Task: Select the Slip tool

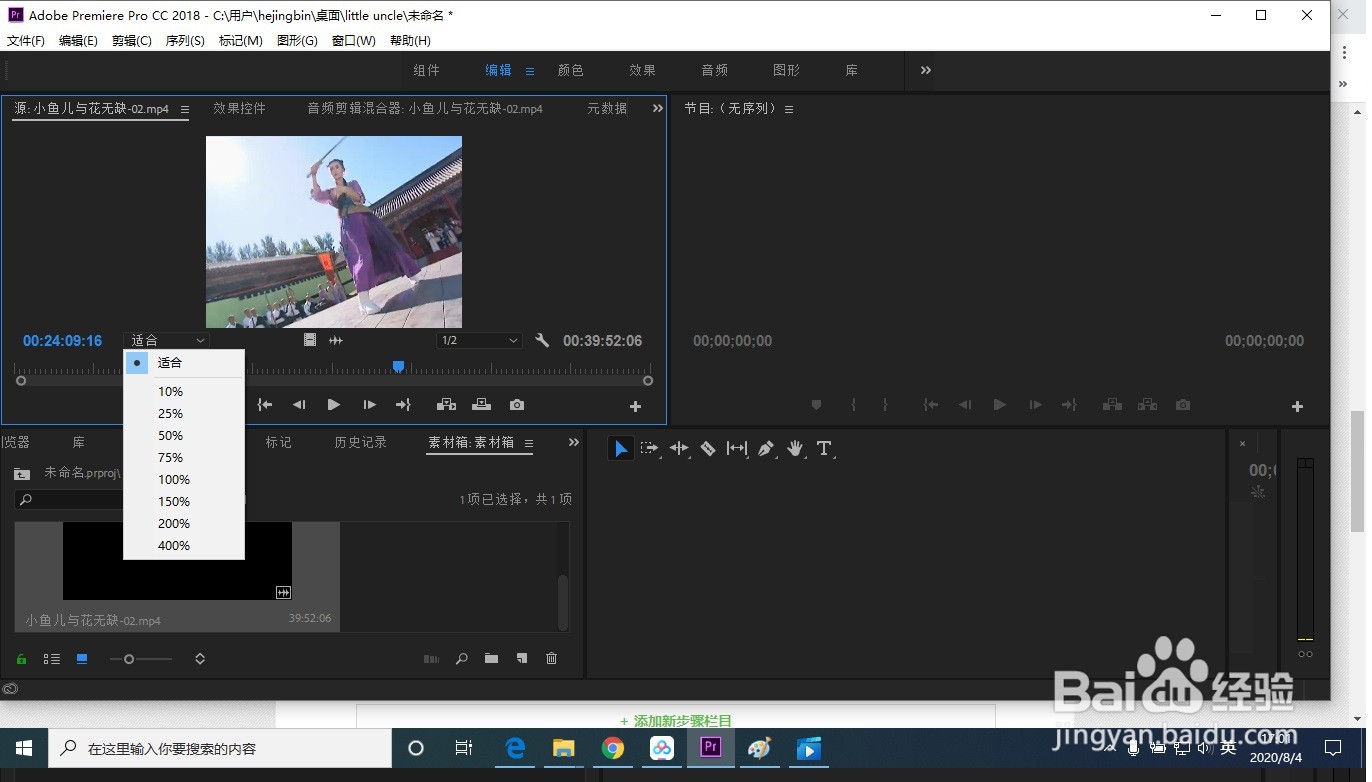Action: coord(737,449)
